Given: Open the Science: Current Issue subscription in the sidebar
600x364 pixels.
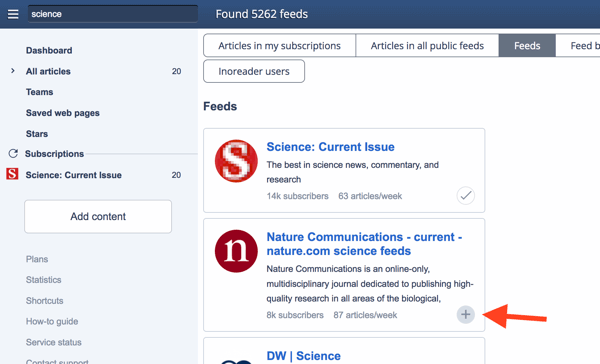Looking at the screenshot, I should [73, 175].
